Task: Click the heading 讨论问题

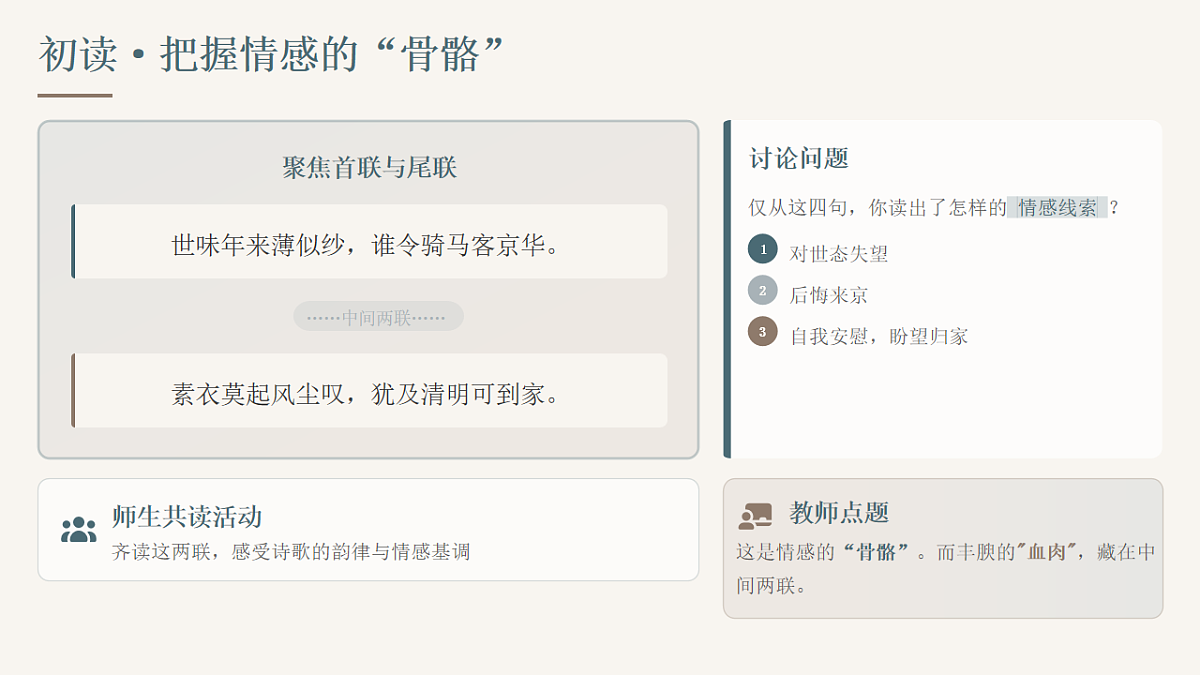Action: (x=799, y=158)
